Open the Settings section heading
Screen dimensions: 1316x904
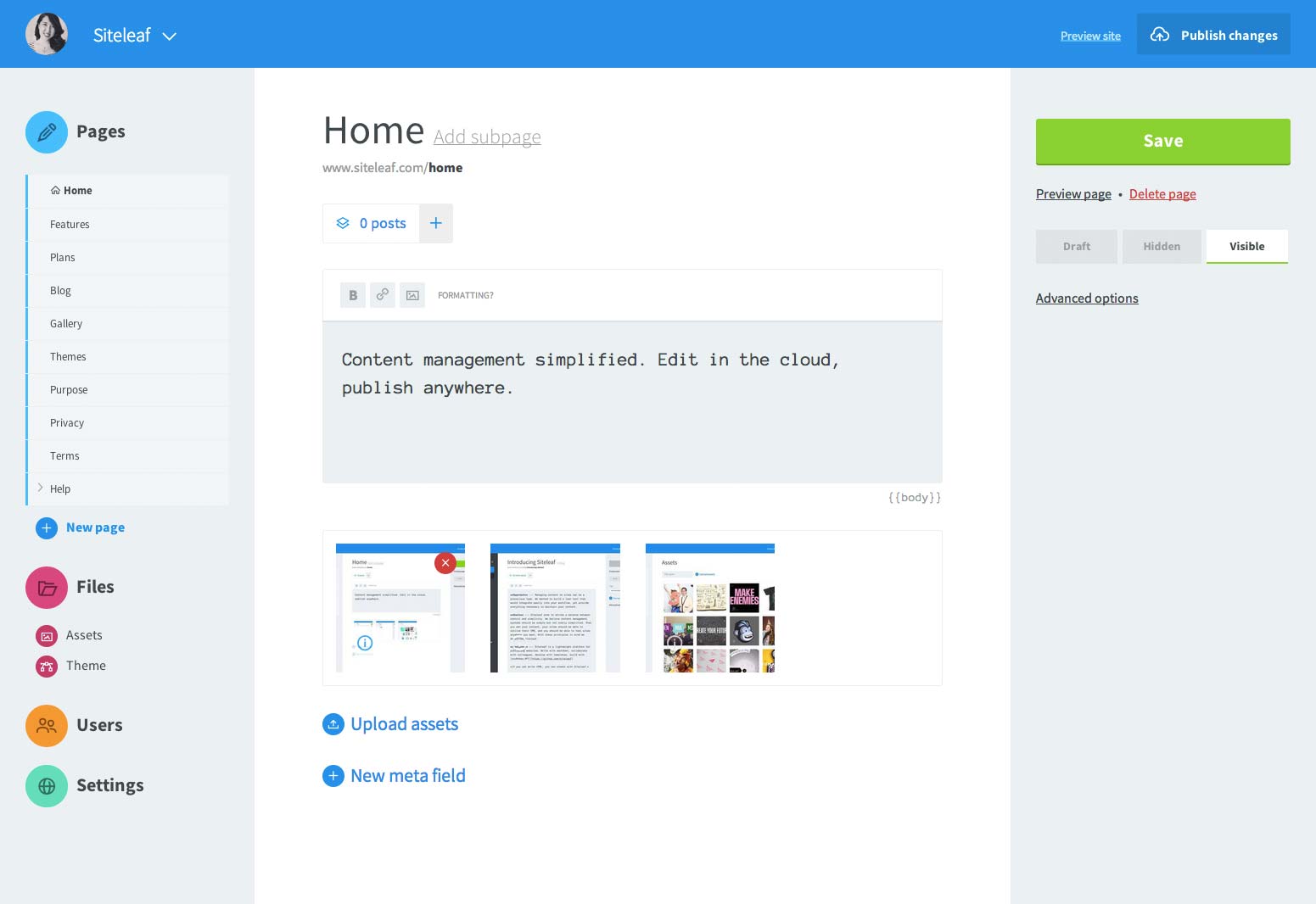(x=110, y=785)
